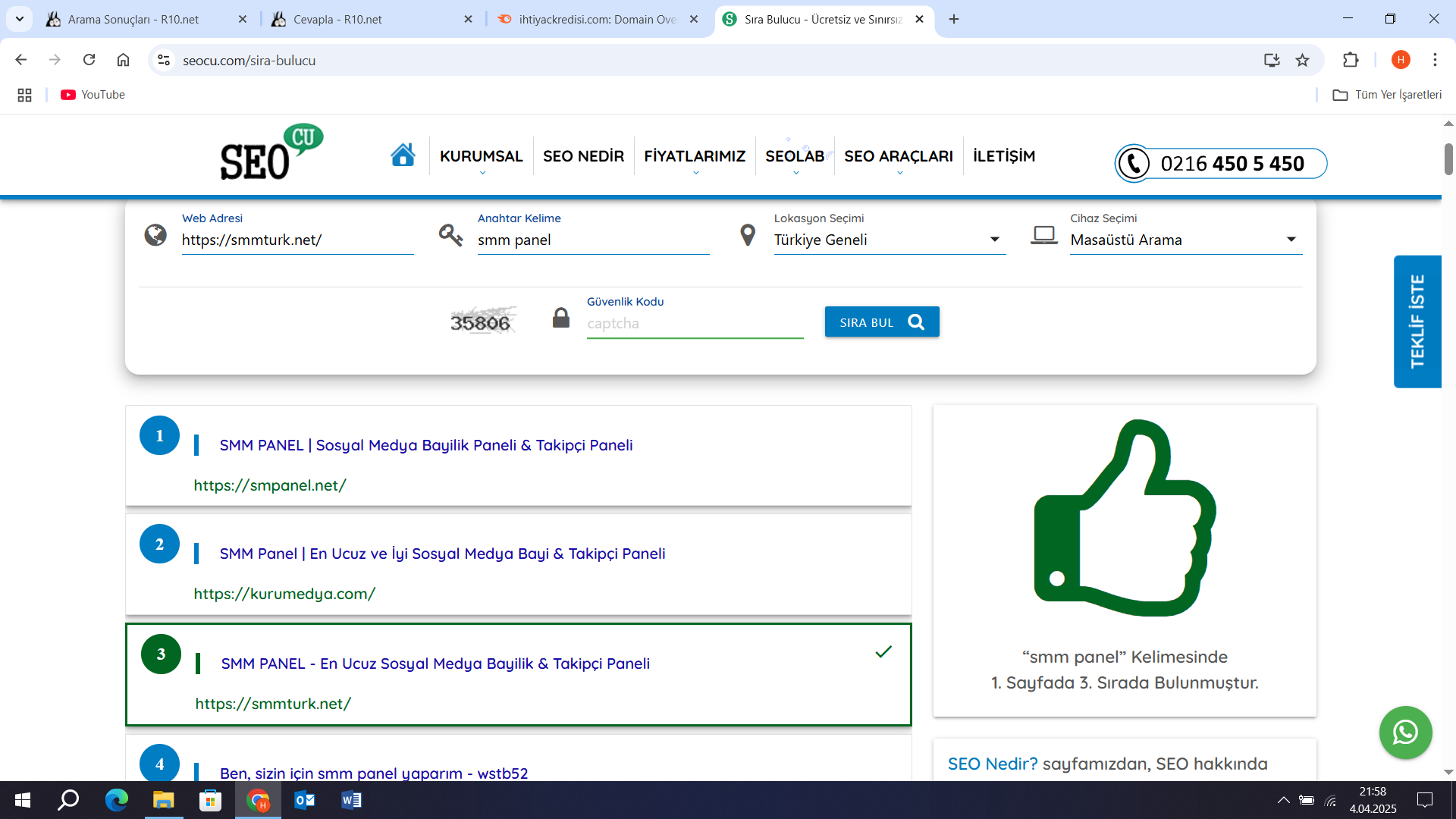
Task: Click the browser forward arrow
Action: coord(55,60)
